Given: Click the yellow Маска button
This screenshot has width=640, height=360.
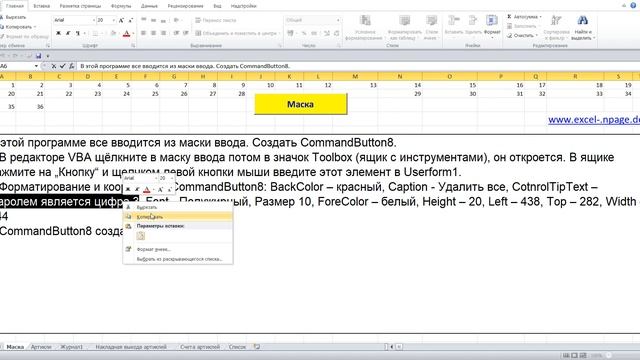Looking at the screenshot, I should 300,104.
